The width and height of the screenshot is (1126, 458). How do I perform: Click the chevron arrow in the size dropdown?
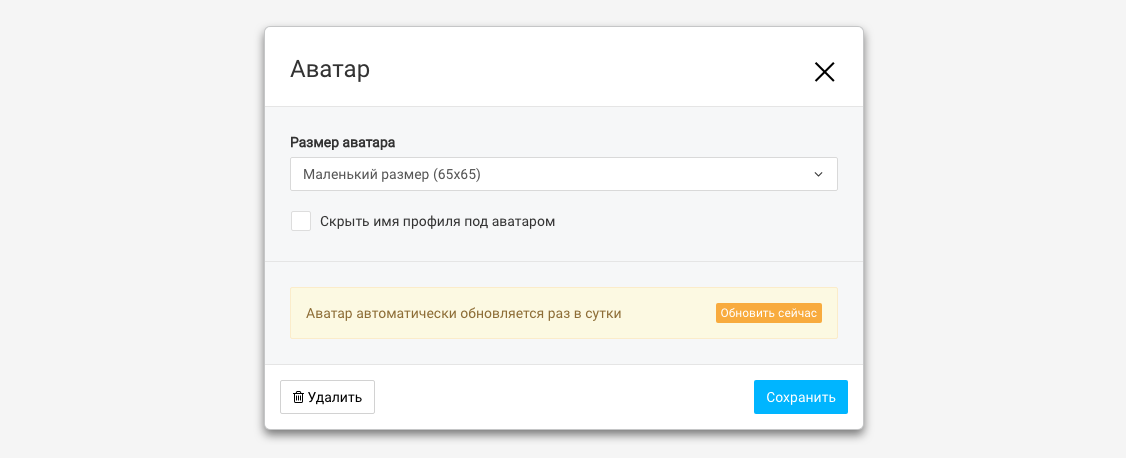(818, 174)
